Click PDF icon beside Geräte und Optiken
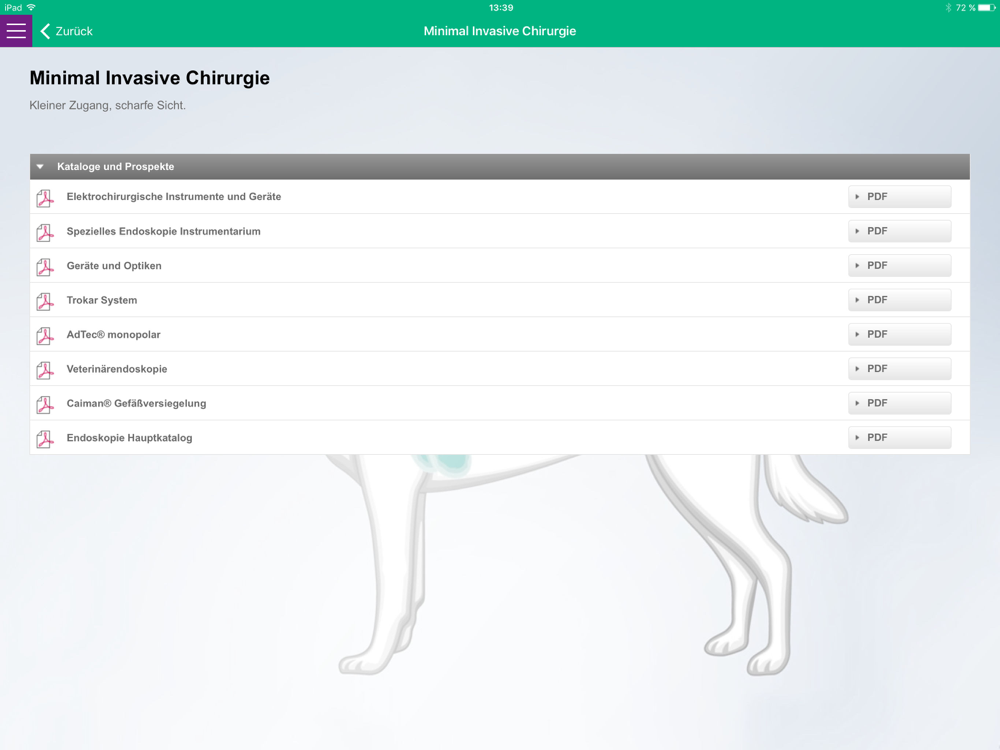Viewport: 1000px width, 750px height. (45, 267)
